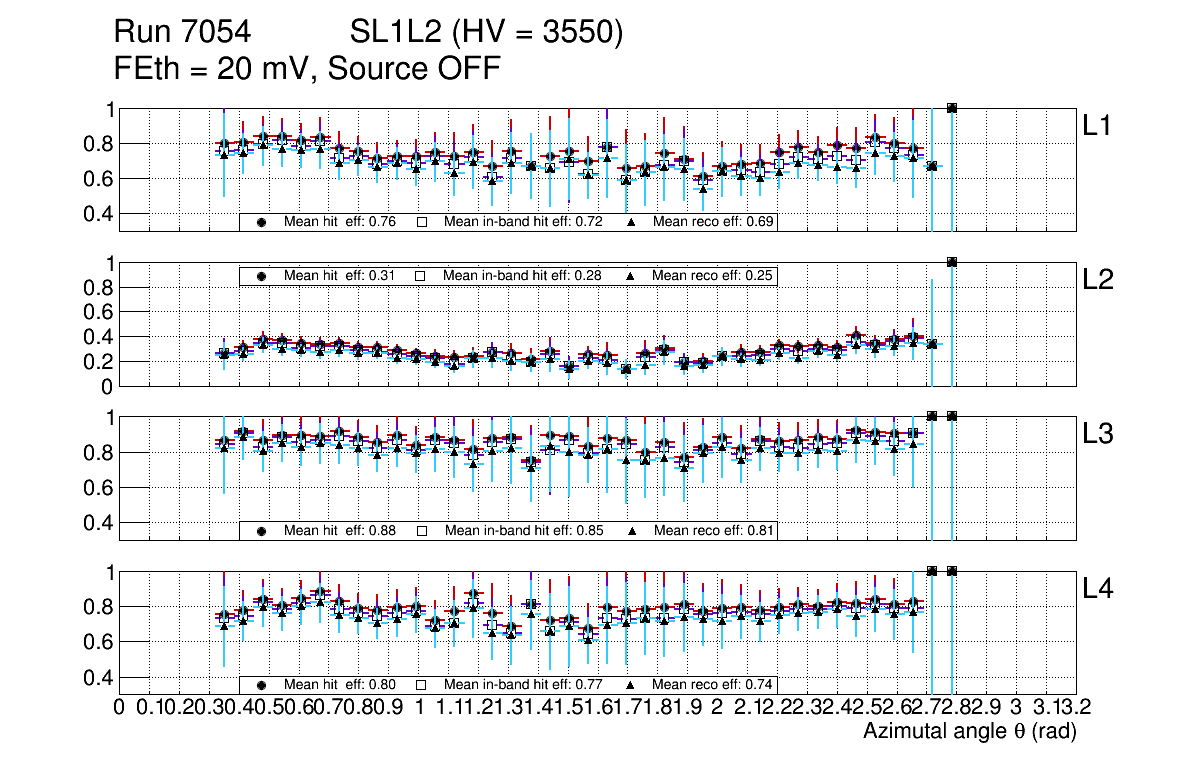
Task: Select the L2 panel label
Action: [1098, 280]
